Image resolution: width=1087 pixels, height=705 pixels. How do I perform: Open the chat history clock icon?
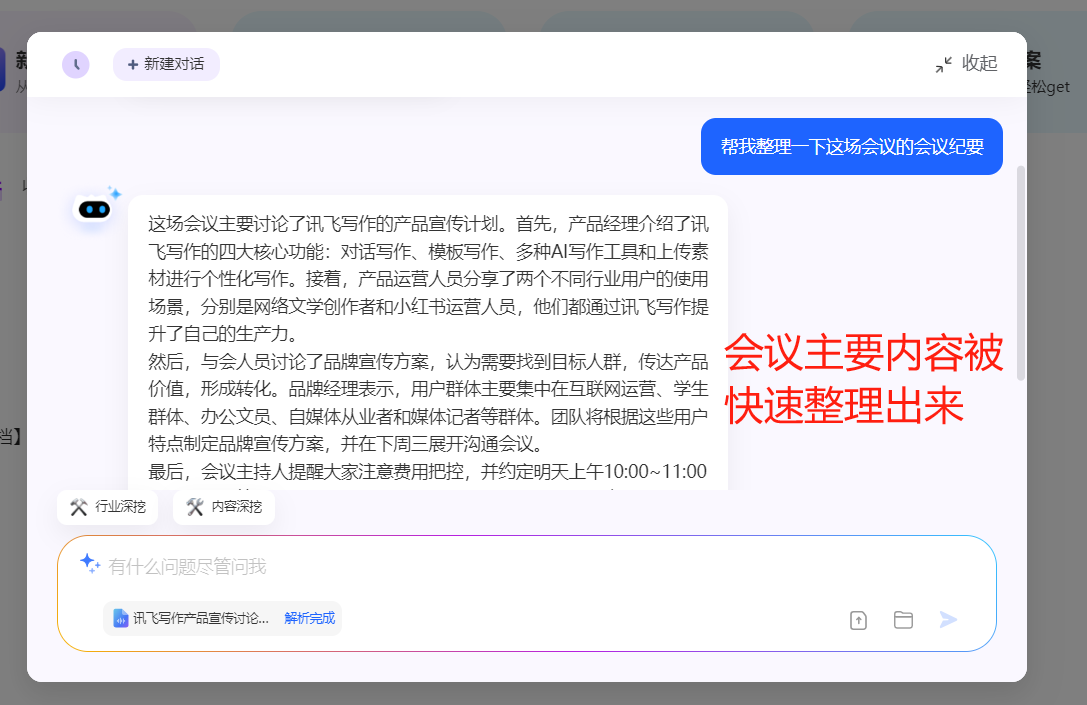[x=76, y=65]
